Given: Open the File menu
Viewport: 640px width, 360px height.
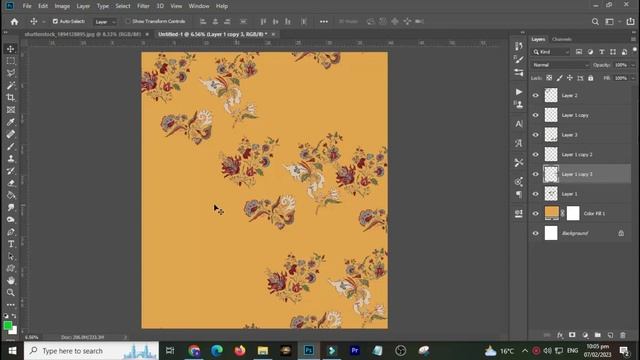Looking at the screenshot, I should point(27,6).
